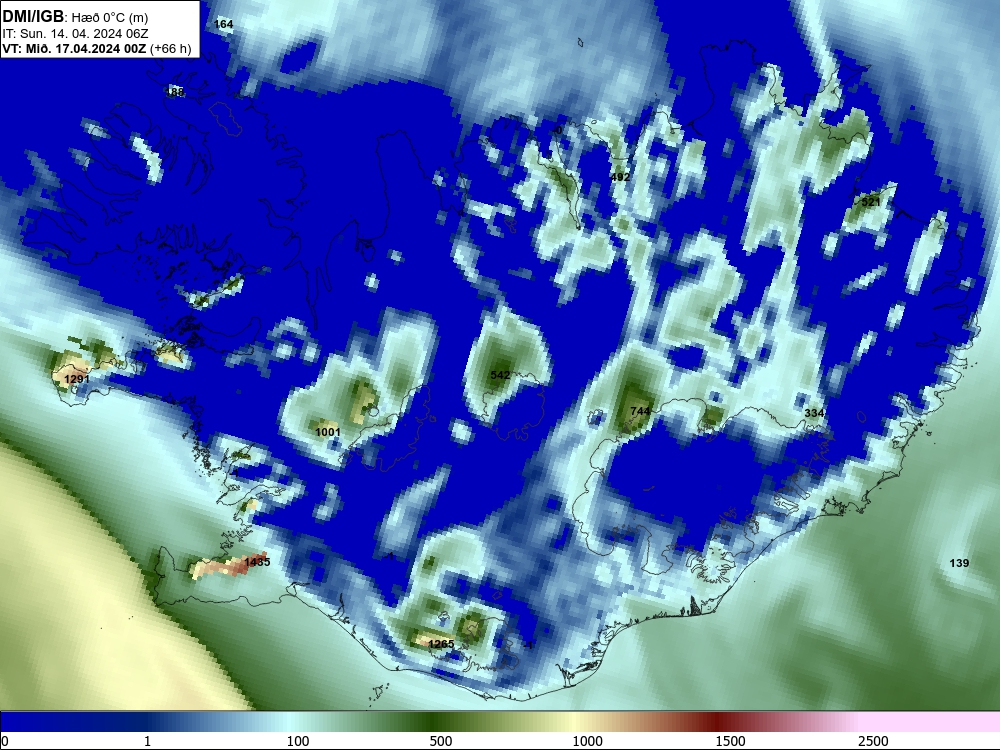Click the 1265 height value on map
The image size is (1000, 750).
tap(441, 644)
